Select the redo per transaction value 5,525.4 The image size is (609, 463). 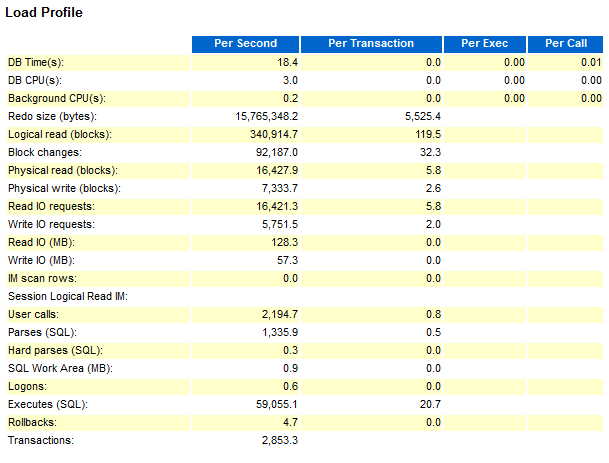point(423,117)
